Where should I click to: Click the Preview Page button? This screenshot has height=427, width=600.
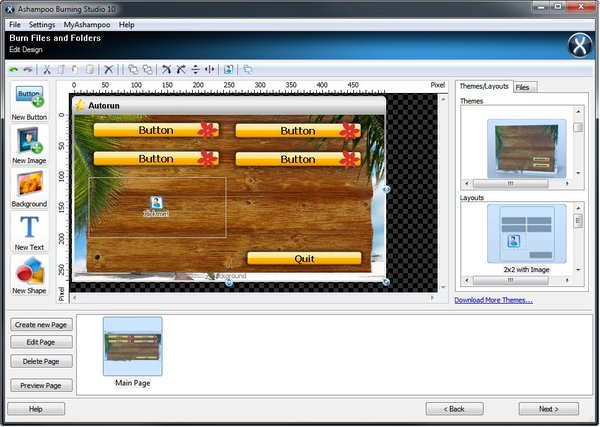pyautogui.click(x=42, y=385)
